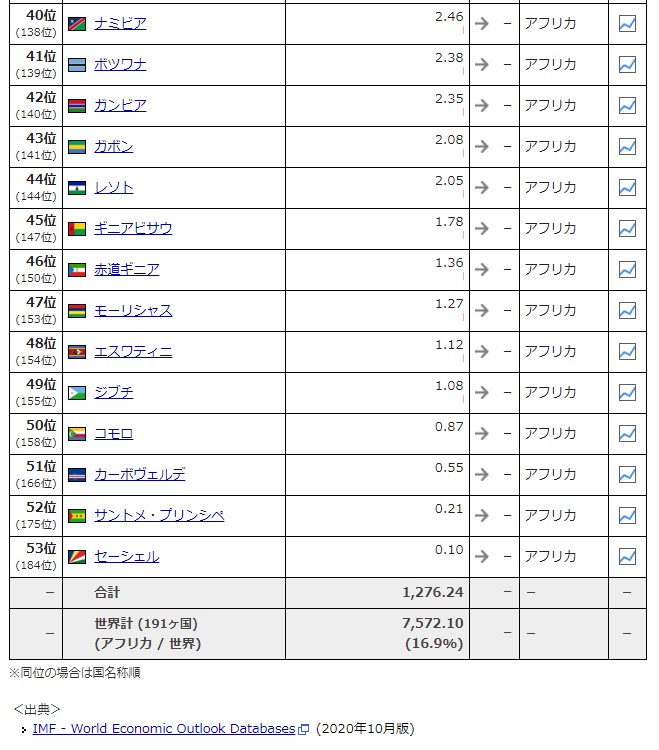Open the ナミビア country link
The height and width of the screenshot is (750, 659).
tap(120, 23)
